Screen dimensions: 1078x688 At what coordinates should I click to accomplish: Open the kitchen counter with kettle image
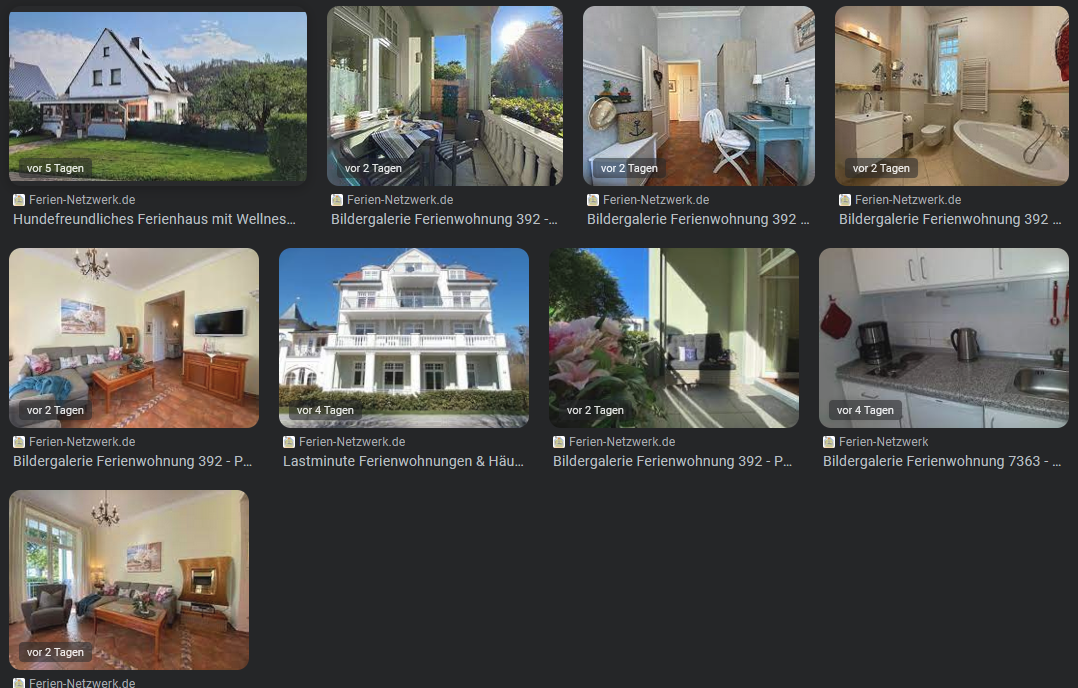point(944,338)
